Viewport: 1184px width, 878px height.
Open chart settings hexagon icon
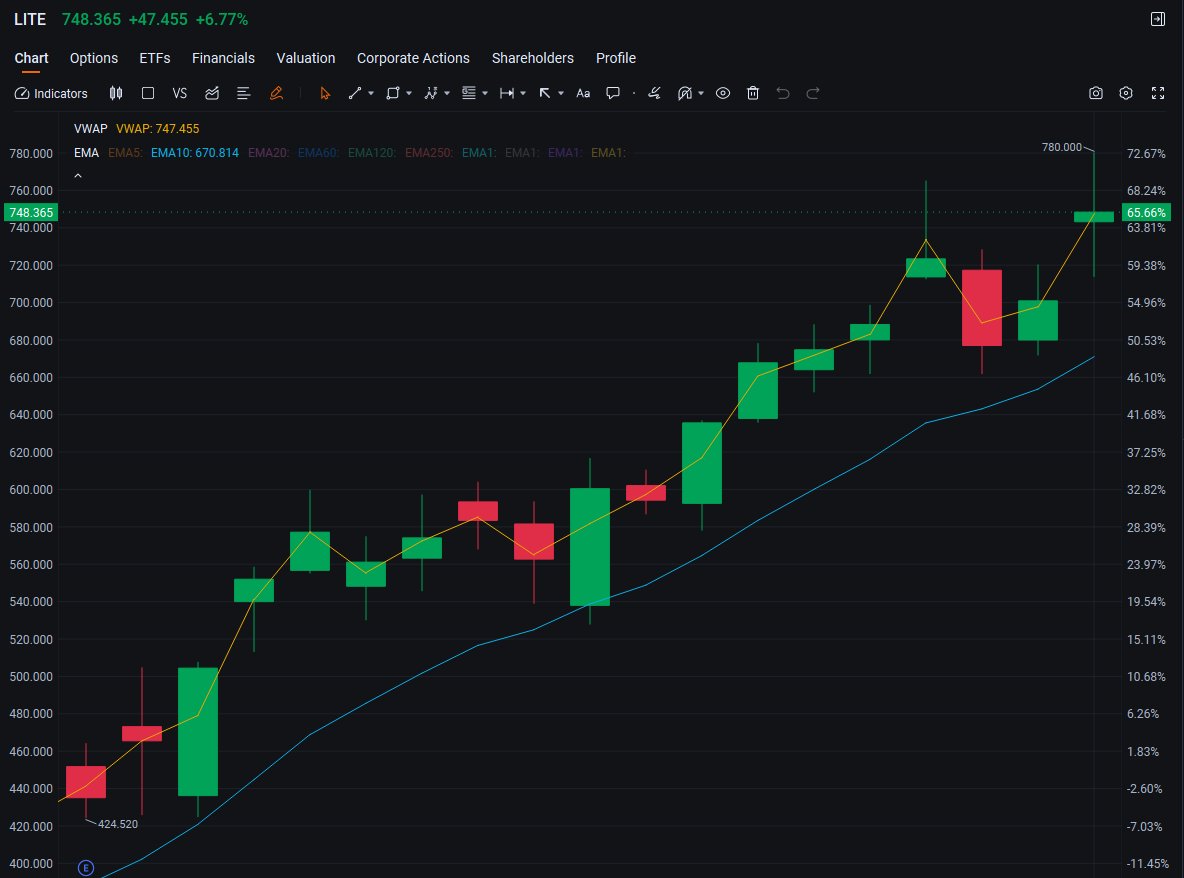1126,94
